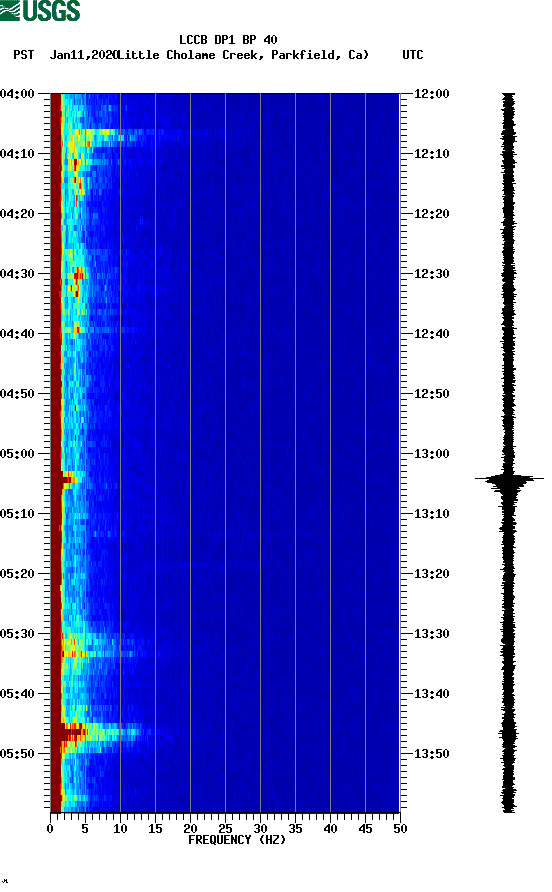Click the 04:50 PST time label

(17, 394)
